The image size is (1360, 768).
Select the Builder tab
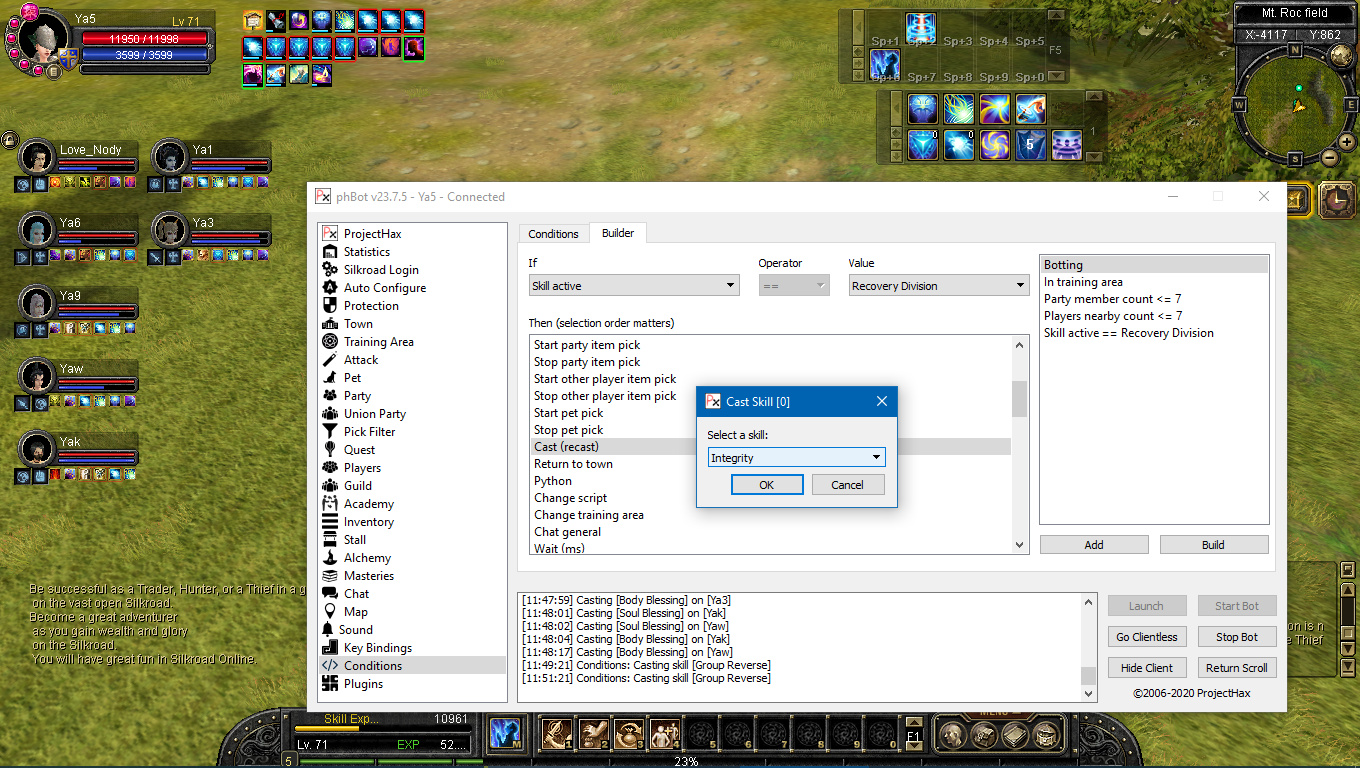pyautogui.click(x=617, y=233)
